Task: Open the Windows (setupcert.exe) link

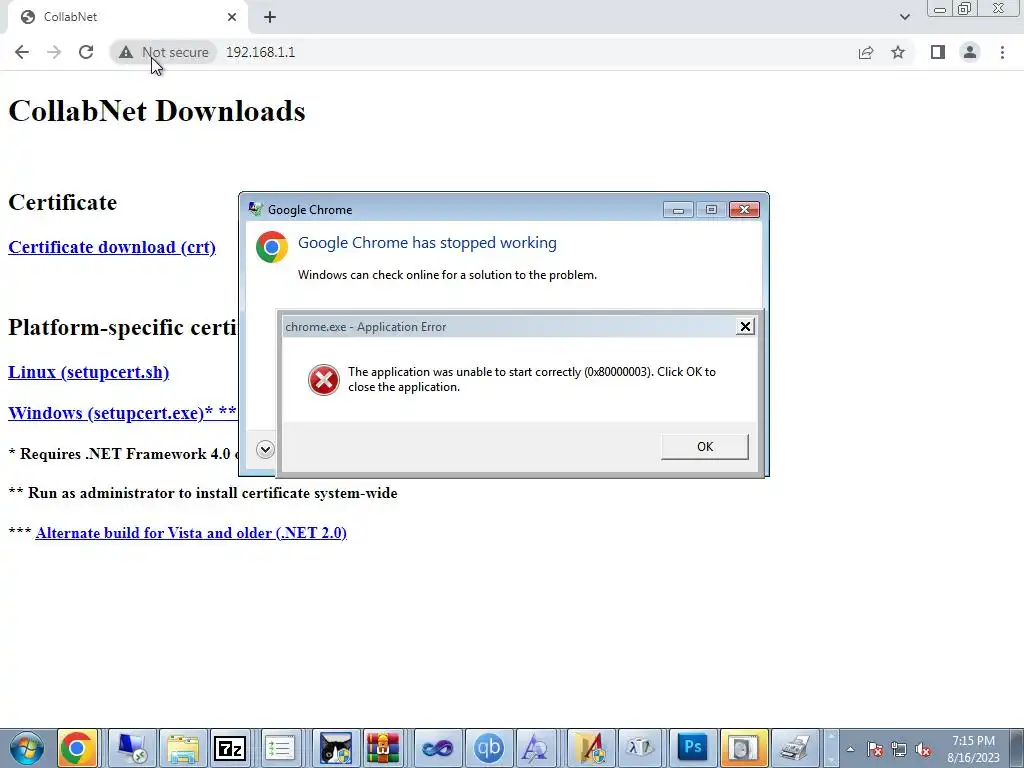Action: [x=123, y=413]
